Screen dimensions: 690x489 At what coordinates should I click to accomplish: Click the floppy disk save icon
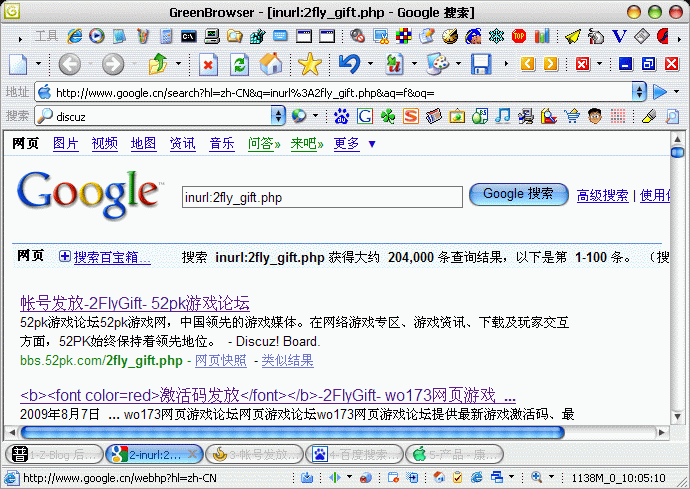coord(481,64)
